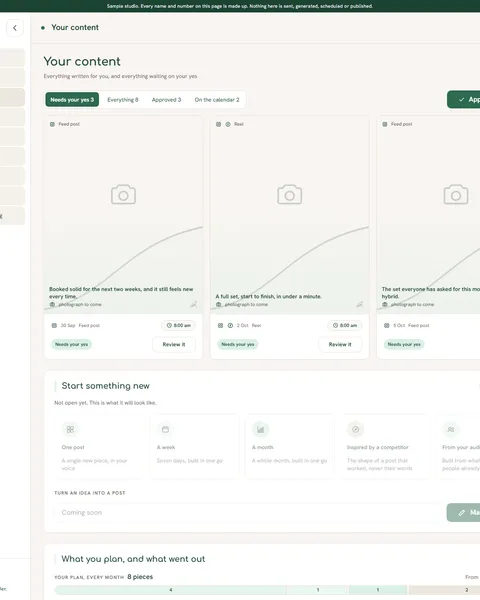Click calendar icon beside '30 Sep'

pos(54,325)
